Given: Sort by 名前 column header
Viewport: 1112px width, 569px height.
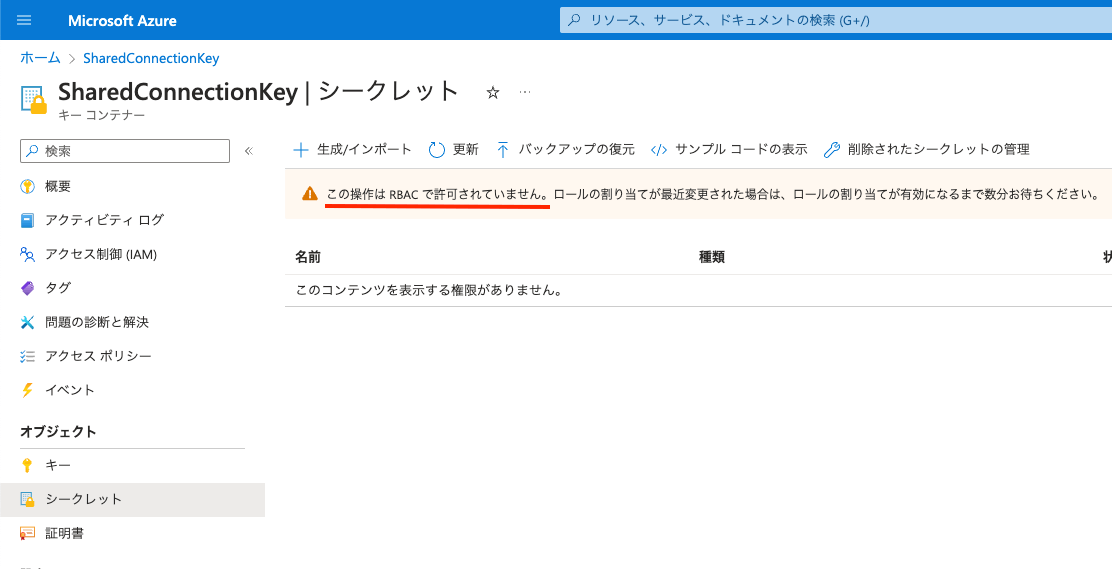Looking at the screenshot, I should 308,257.
